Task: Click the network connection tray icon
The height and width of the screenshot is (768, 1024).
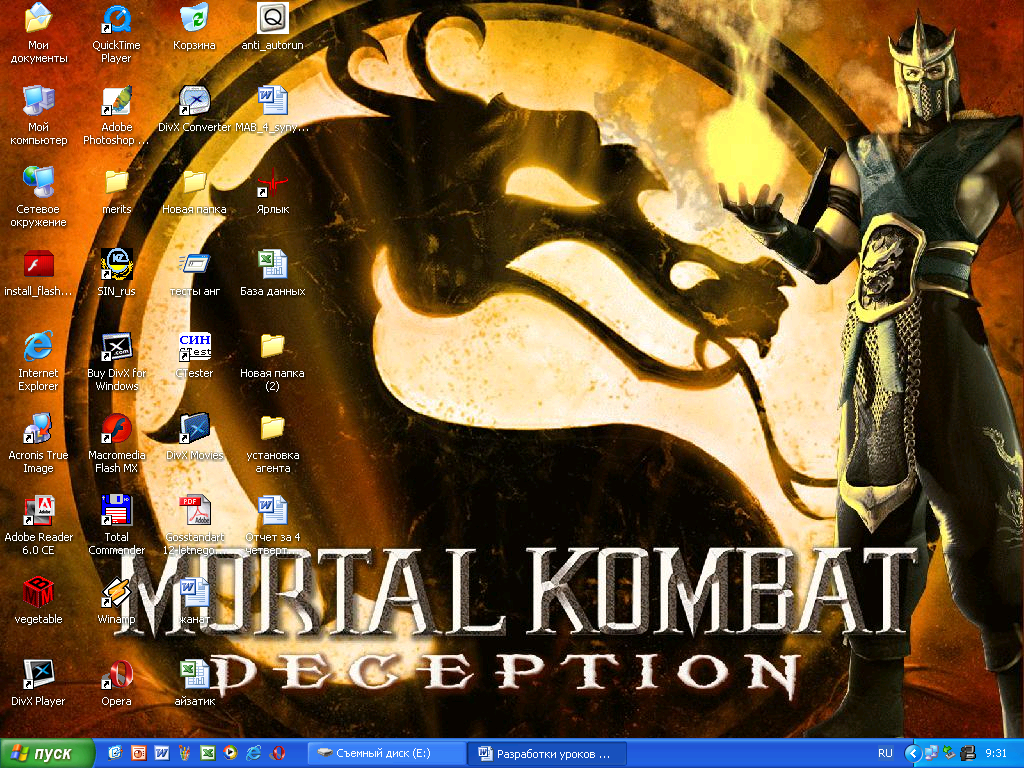Action: 931,754
